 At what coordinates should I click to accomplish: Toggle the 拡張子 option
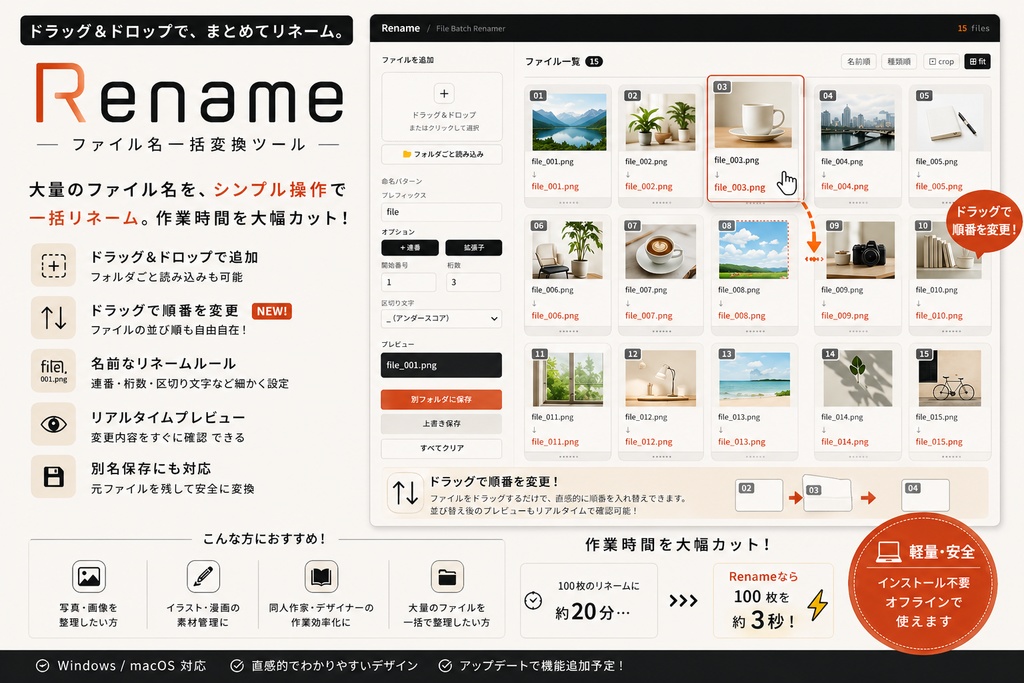tap(473, 247)
